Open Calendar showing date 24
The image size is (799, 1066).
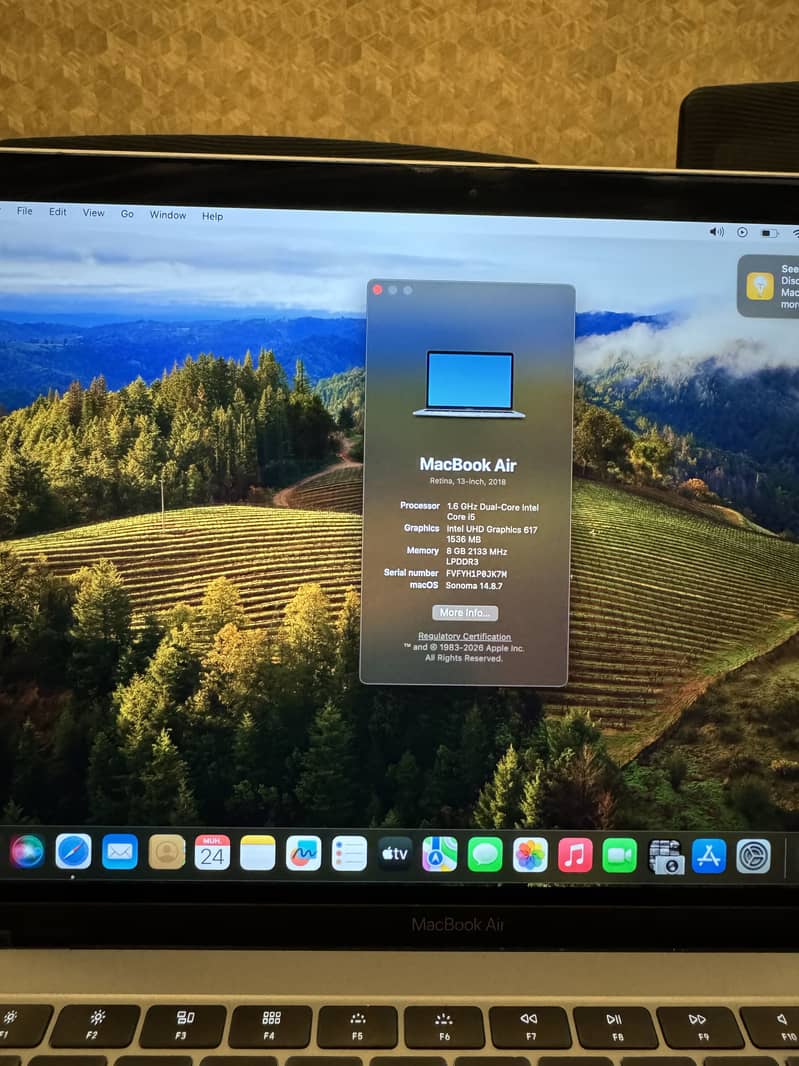[212, 853]
